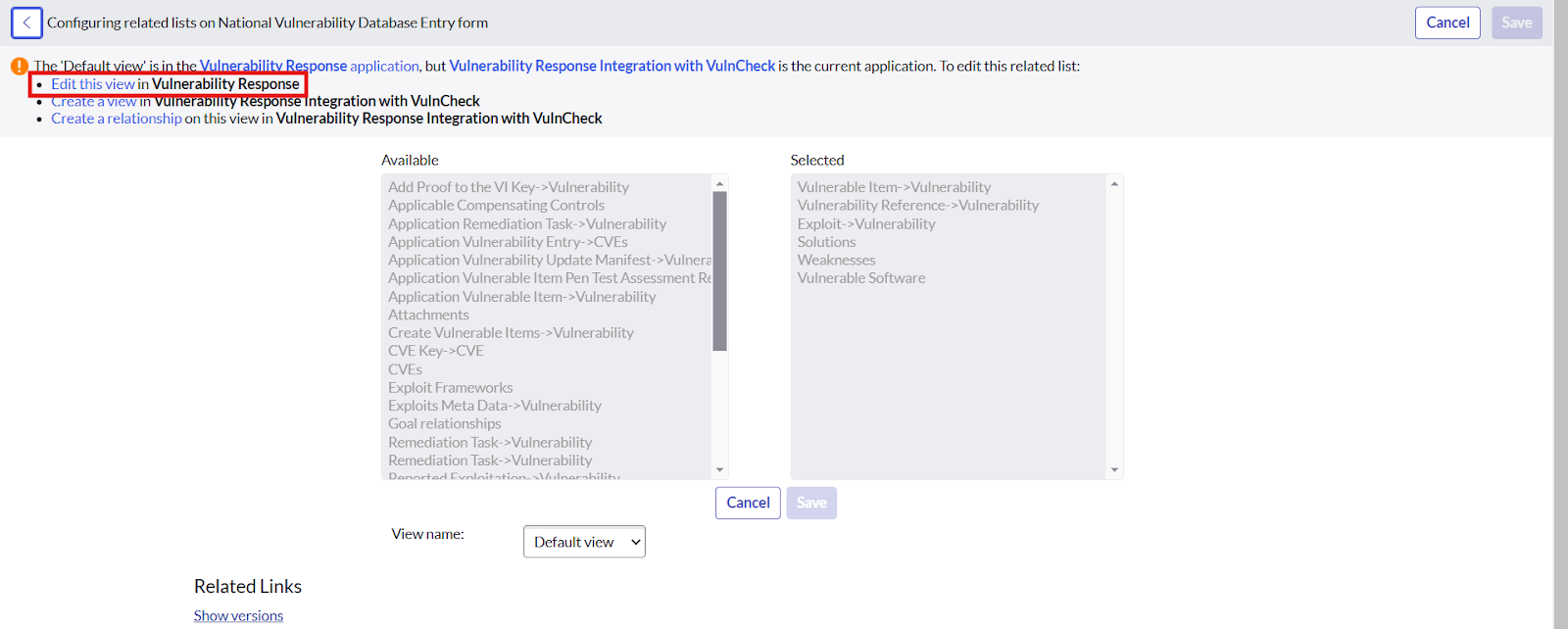Click up arrow of Available list scrollbar
The image size is (1568, 629).
pos(719,184)
